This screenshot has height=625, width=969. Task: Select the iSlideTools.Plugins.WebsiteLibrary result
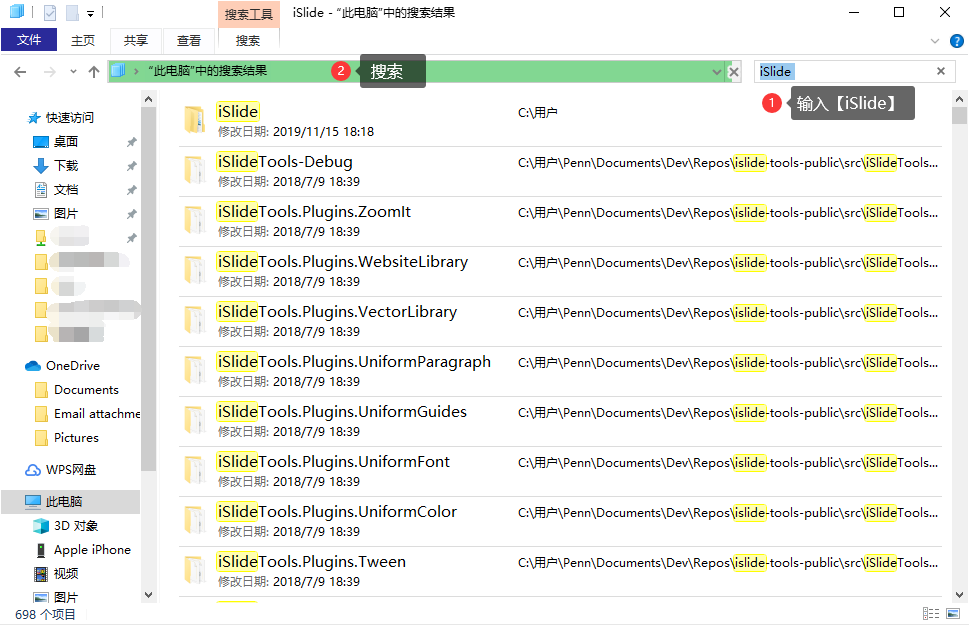pyautogui.click(x=560, y=271)
